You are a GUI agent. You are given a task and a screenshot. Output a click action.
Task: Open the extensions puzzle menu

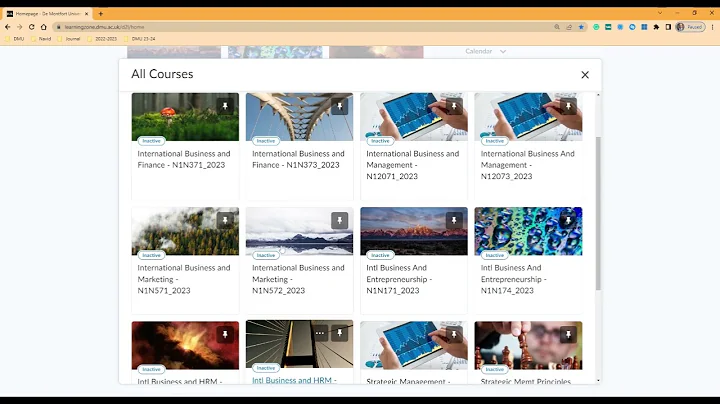tap(656, 27)
